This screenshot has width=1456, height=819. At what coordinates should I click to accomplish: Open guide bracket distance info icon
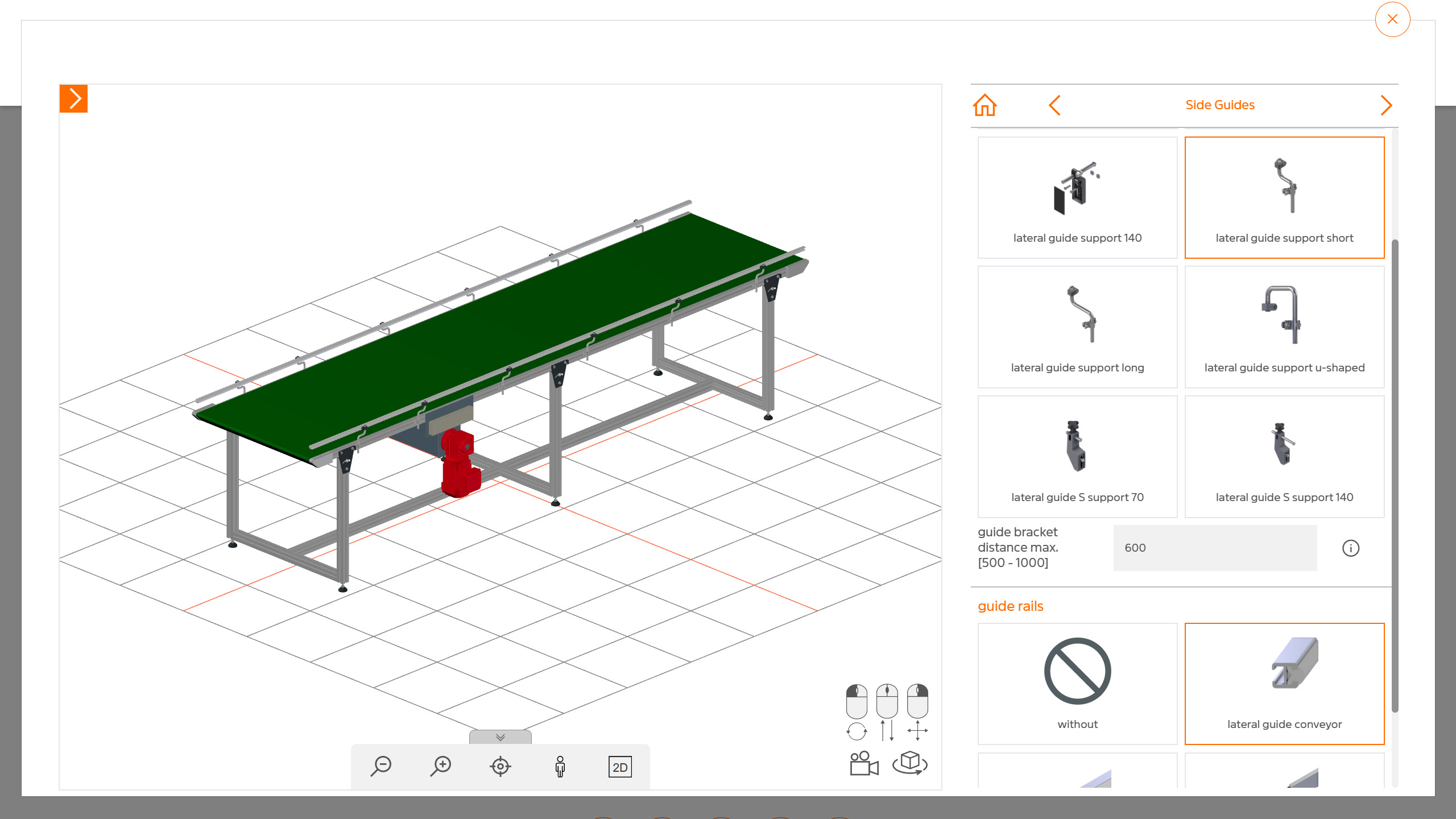(x=1351, y=548)
